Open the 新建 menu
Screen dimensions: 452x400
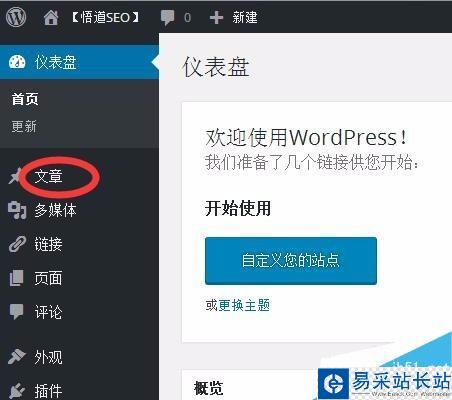click(x=245, y=18)
